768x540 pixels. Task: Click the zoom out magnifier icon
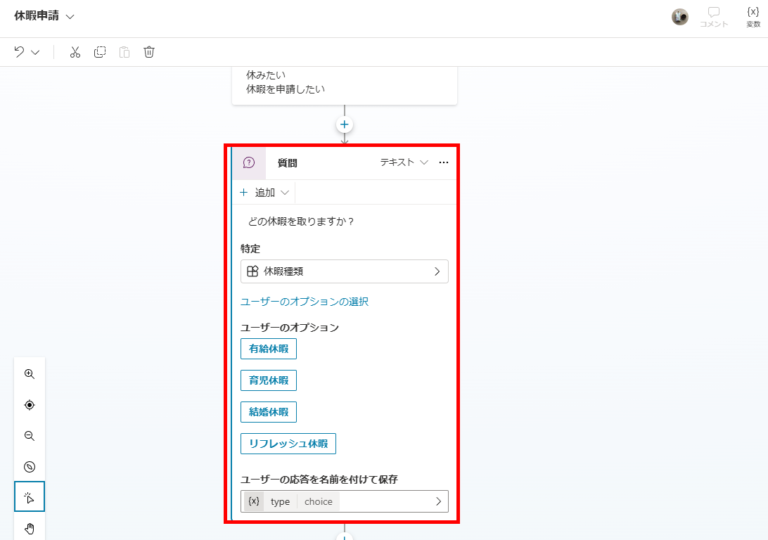(29, 436)
